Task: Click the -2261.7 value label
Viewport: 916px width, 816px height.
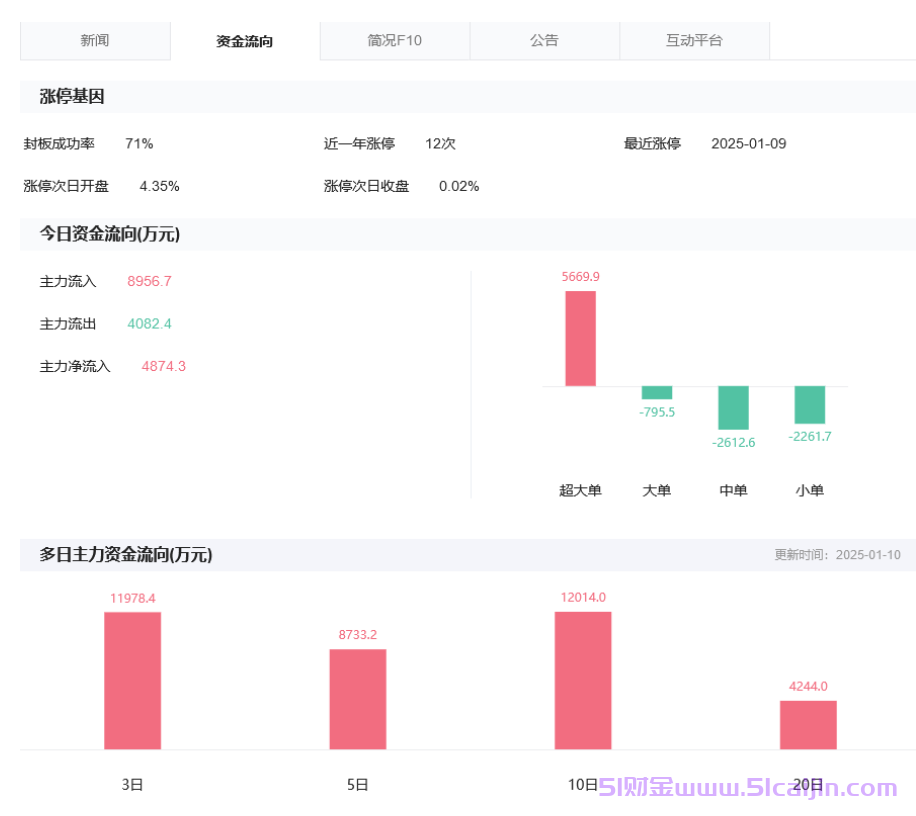Action: (x=810, y=436)
